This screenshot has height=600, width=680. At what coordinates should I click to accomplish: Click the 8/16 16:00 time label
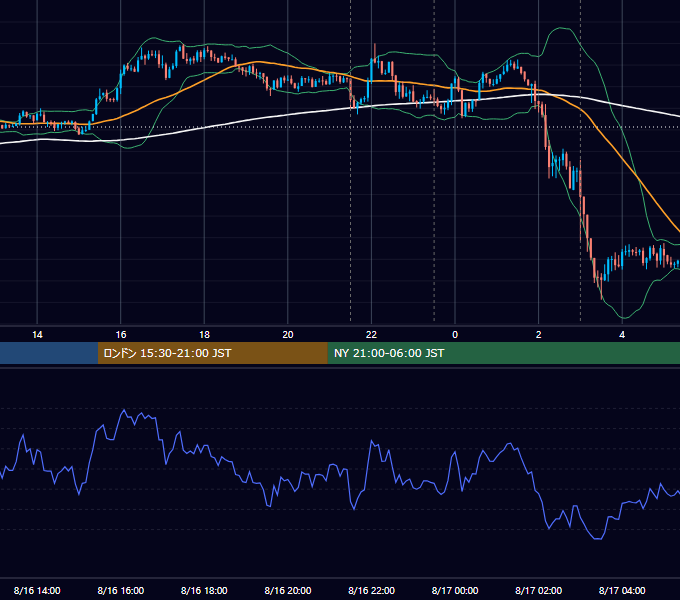121,590
